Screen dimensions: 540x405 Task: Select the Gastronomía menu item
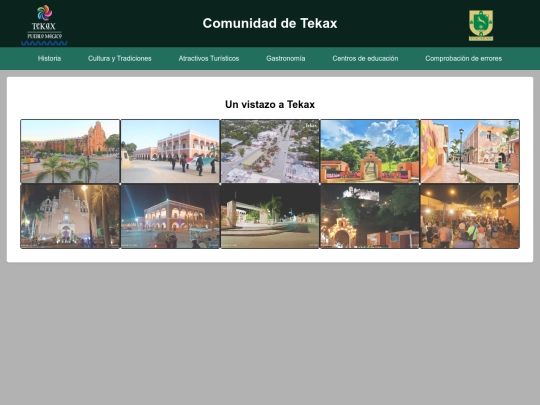click(285, 59)
